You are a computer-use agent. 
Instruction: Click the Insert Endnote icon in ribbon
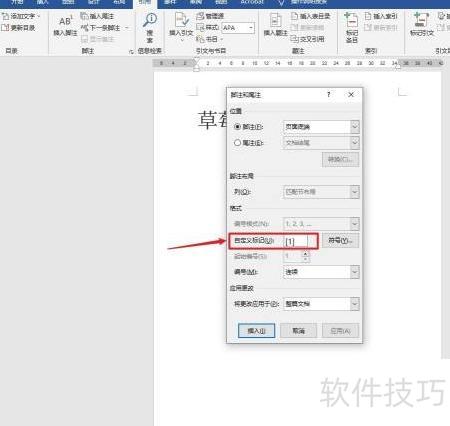(84, 16)
